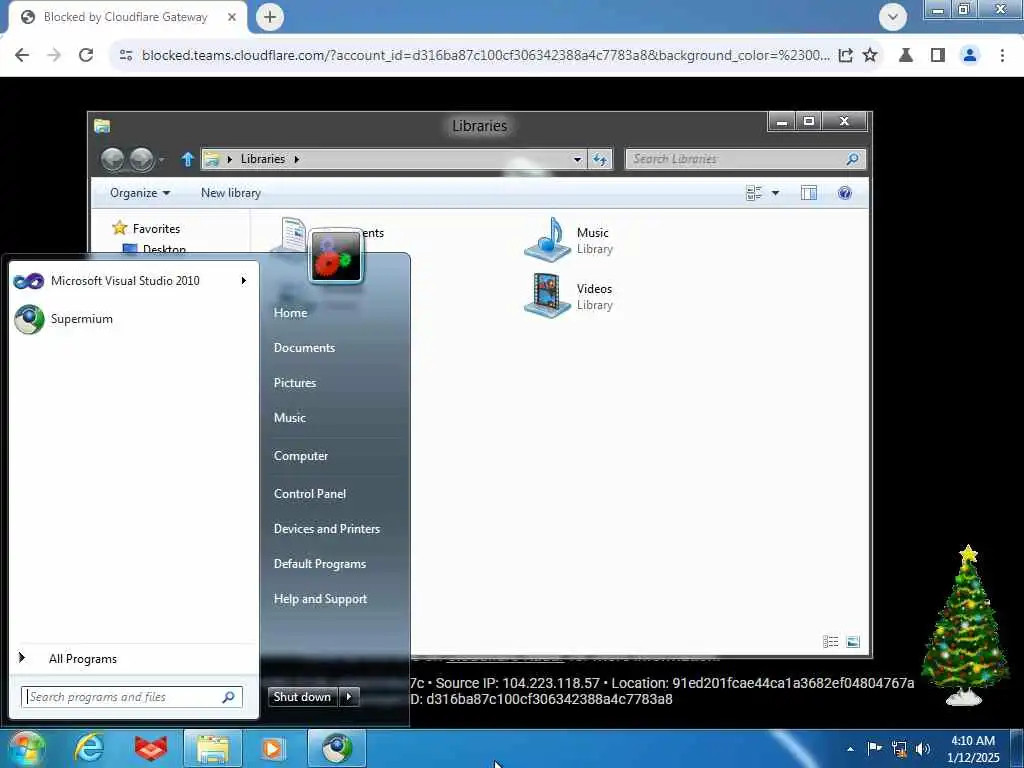The height and width of the screenshot is (768, 1024).
Task: Open Pictures from the Start menu
Action: coord(295,383)
